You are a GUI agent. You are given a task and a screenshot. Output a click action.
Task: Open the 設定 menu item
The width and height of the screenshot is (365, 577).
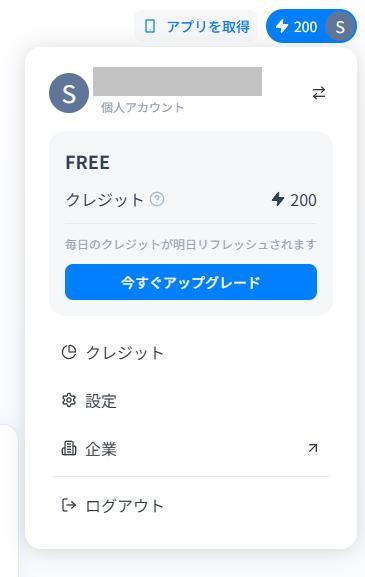click(191, 400)
